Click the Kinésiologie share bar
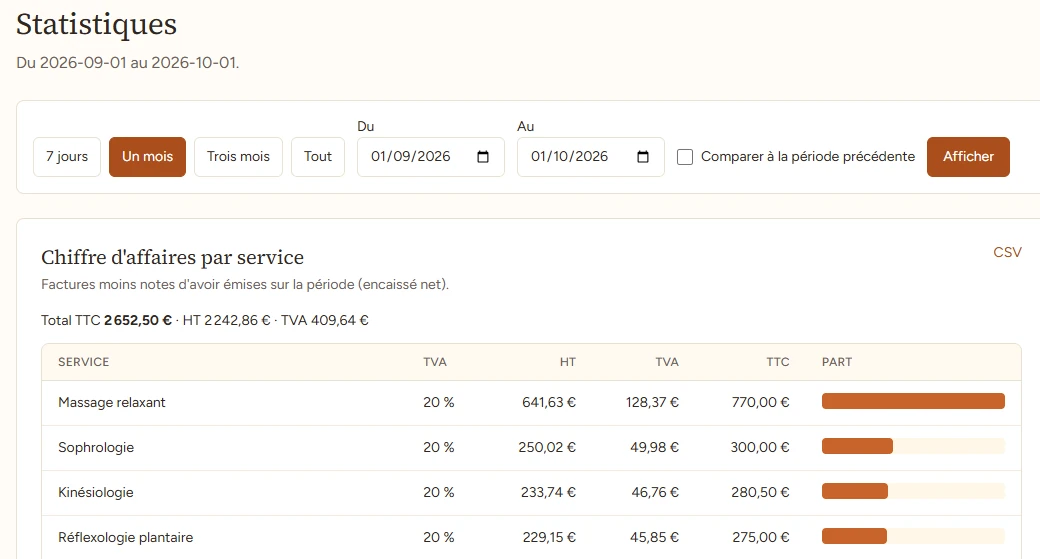The width and height of the screenshot is (1040, 559). (913, 491)
